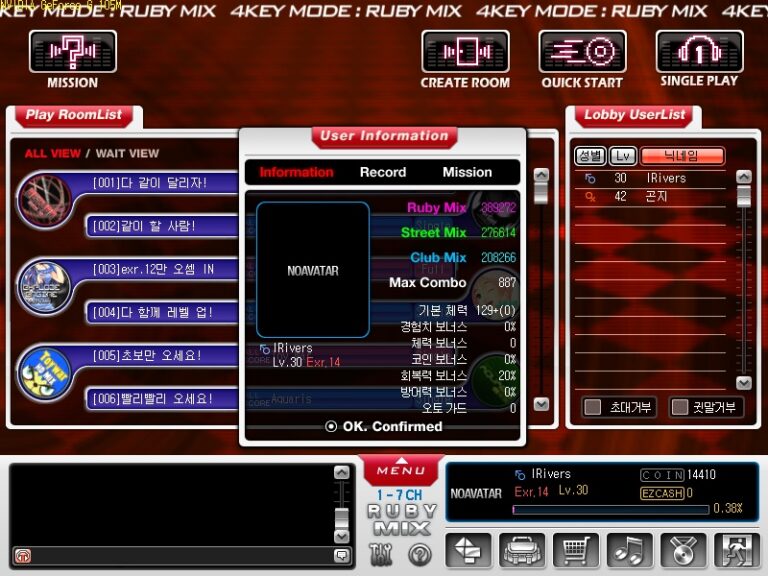Open the shopping cart store icon
Viewport: 768px width, 576px height.
(576, 551)
